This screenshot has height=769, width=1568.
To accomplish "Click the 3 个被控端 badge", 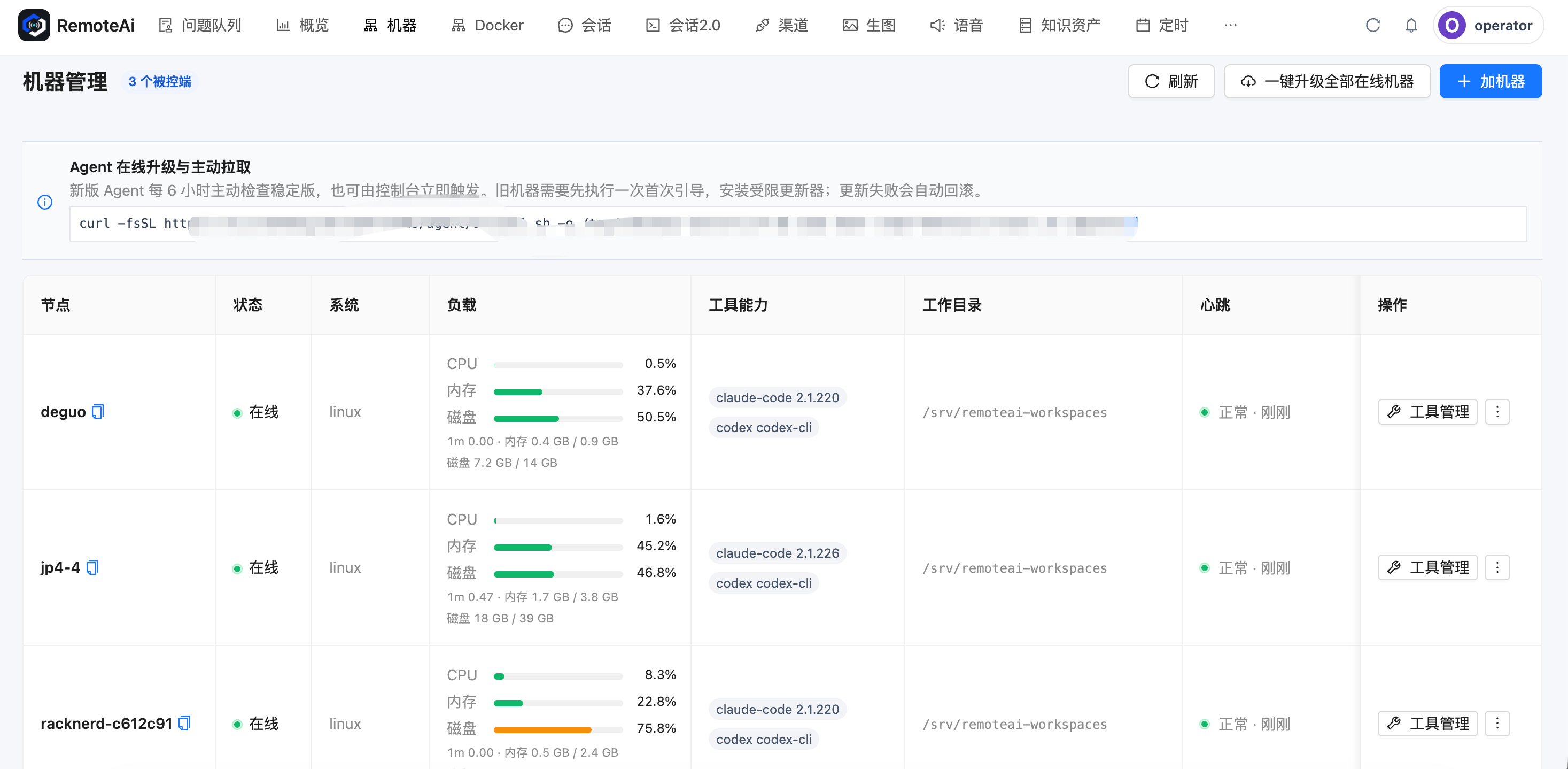I will coord(159,82).
